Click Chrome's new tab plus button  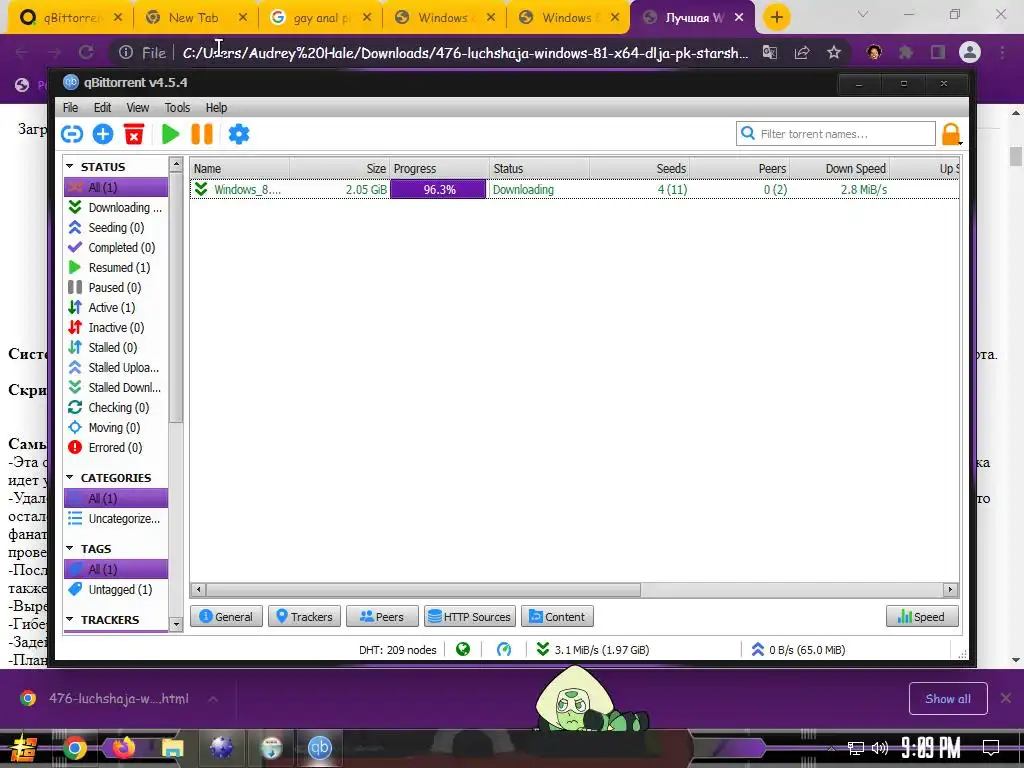(776, 18)
